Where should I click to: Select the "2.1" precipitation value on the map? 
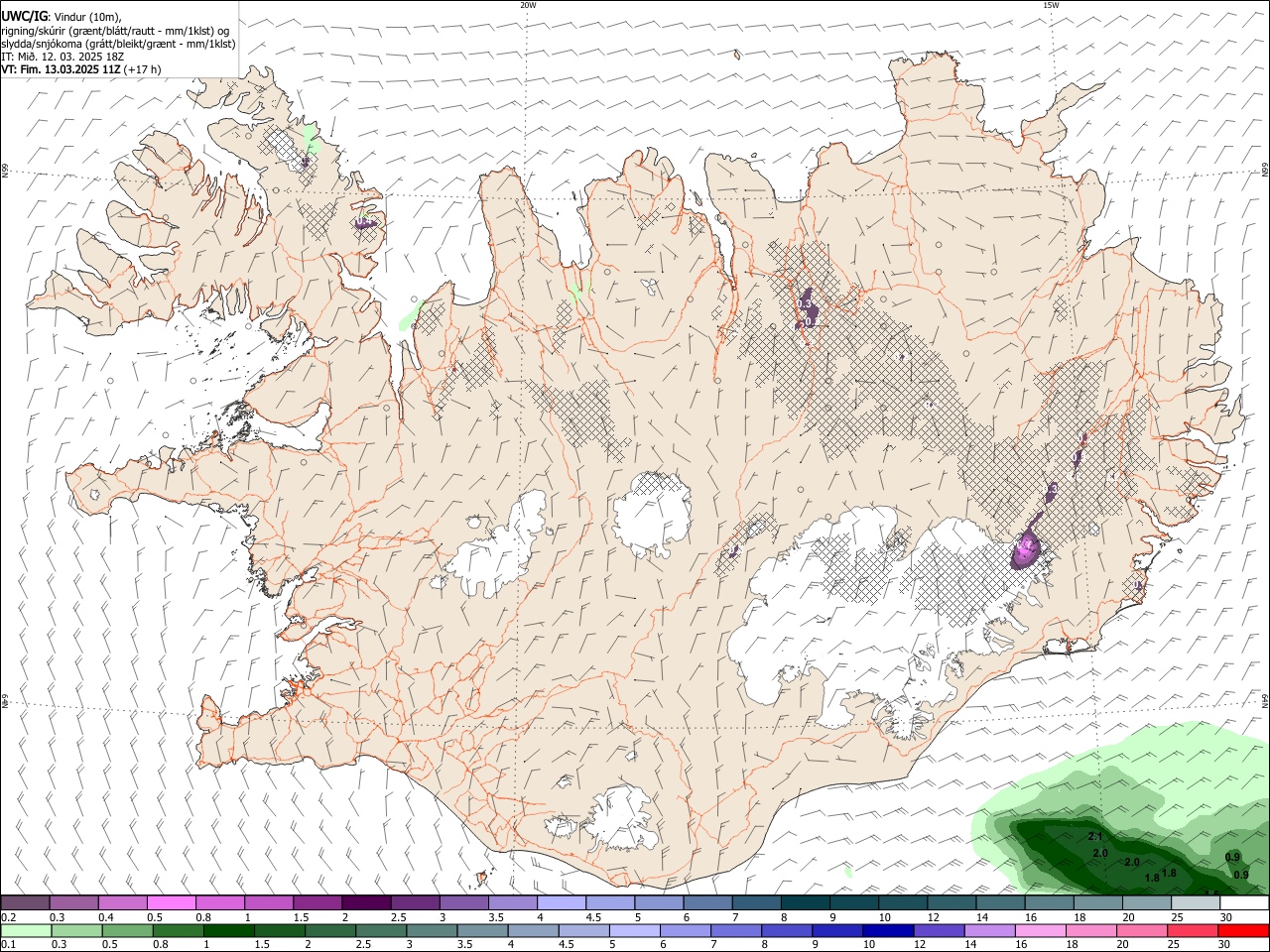pyautogui.click(x=1095, y=838)
